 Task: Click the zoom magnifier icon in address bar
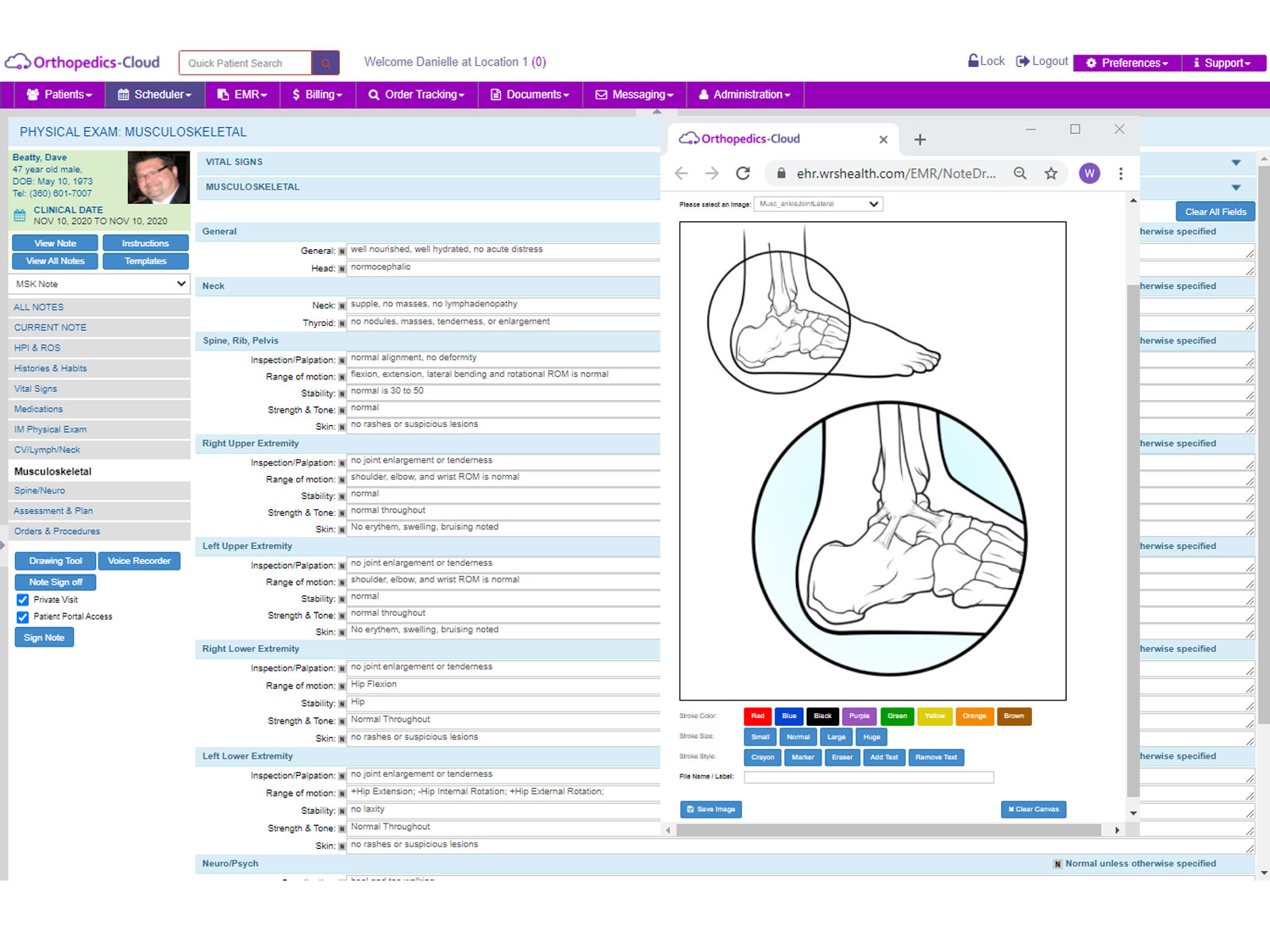(x=1020, y=173)
